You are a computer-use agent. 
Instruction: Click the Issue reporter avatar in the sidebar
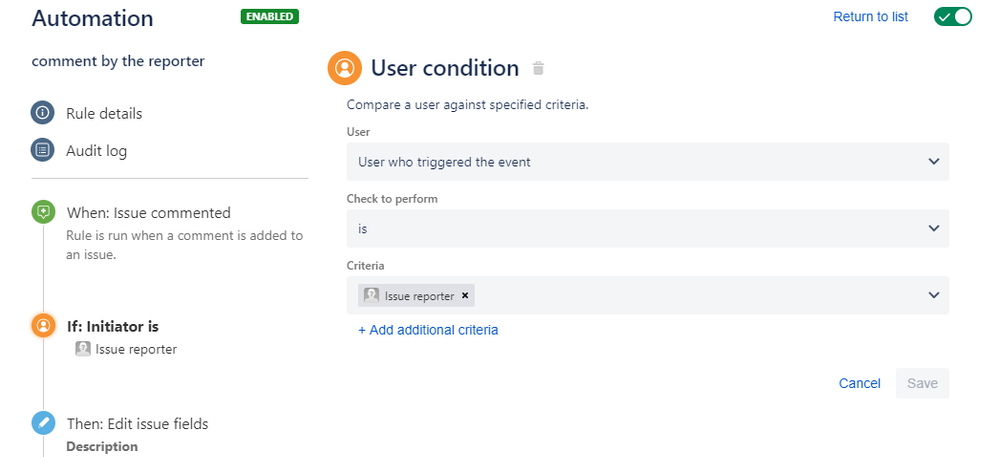(x=83, y=349)
